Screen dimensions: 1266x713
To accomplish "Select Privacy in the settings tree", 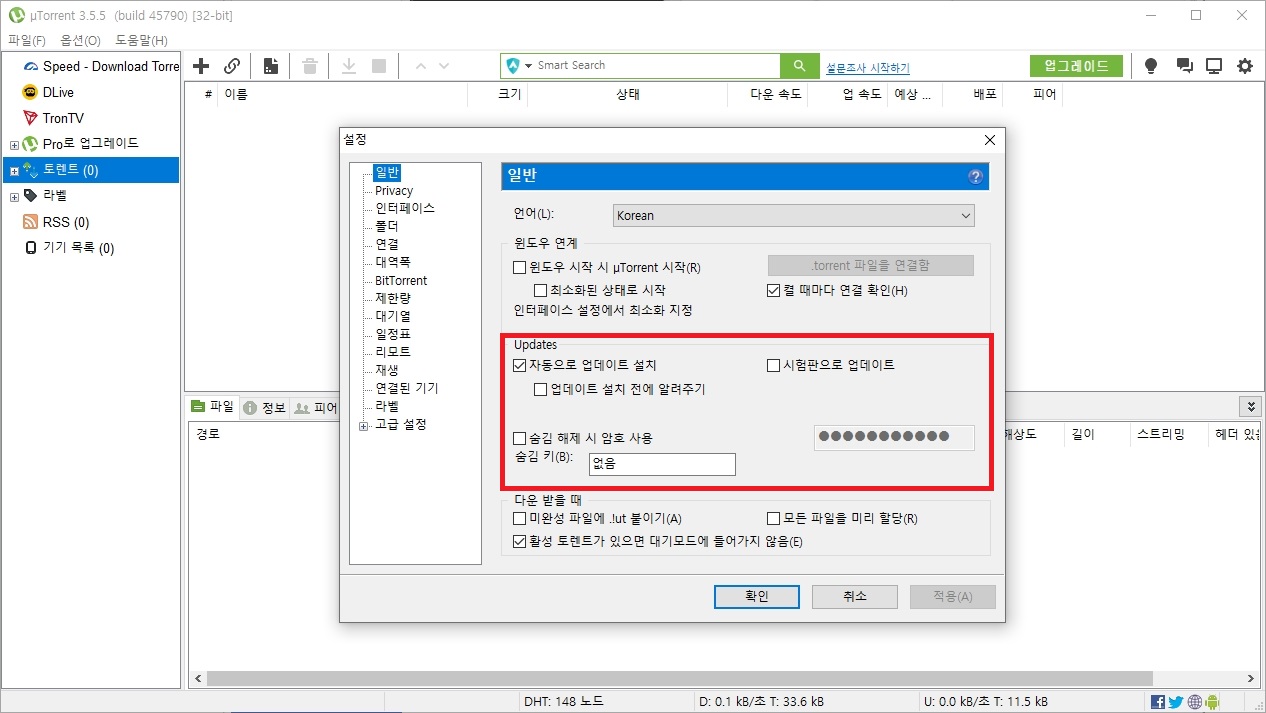I will pos(394,191).
